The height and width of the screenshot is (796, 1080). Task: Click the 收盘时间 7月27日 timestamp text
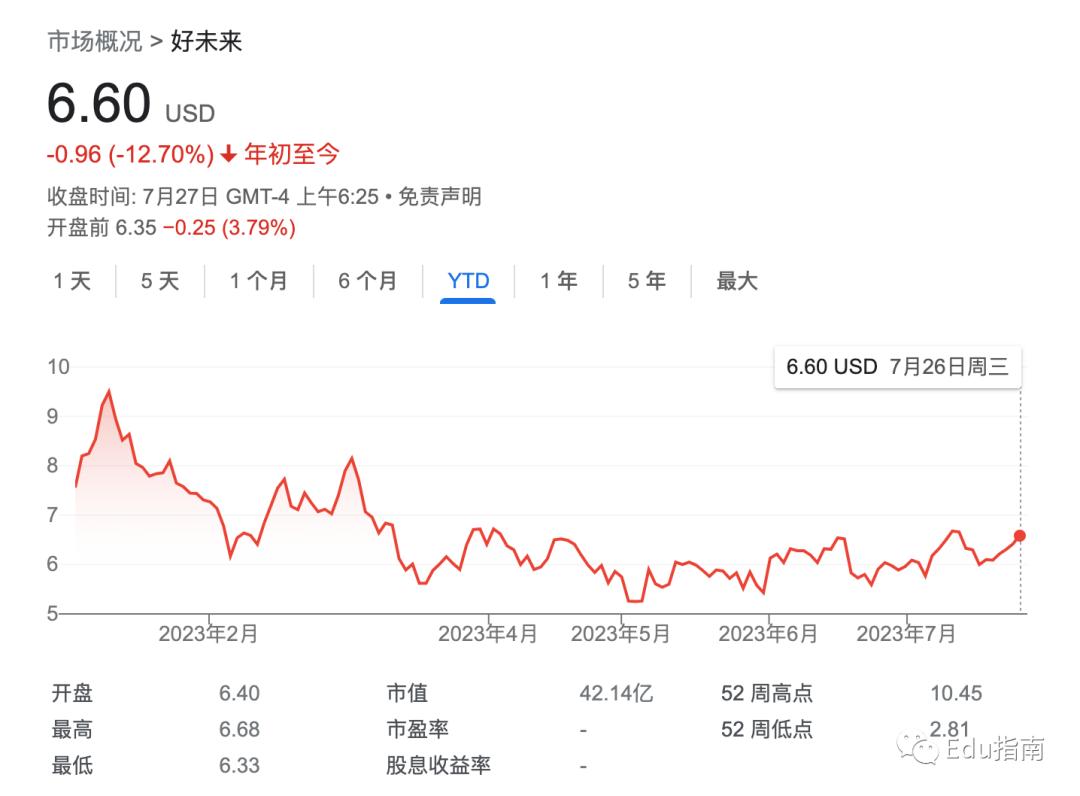[x=213, y=197]
